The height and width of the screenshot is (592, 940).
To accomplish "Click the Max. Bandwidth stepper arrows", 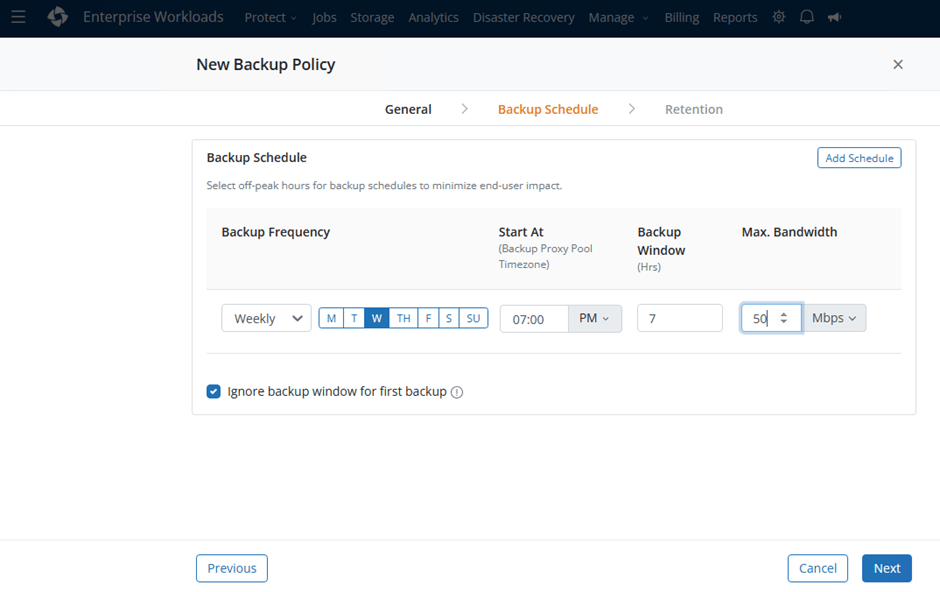I will pos(784,318).
